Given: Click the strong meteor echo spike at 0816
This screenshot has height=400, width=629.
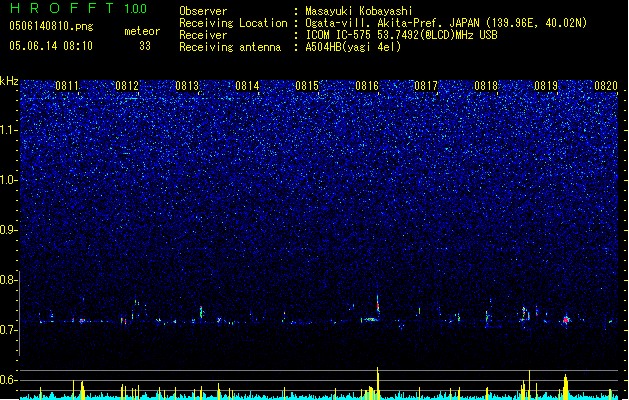Looking at the screenshot, I should (x=377, y=305).
